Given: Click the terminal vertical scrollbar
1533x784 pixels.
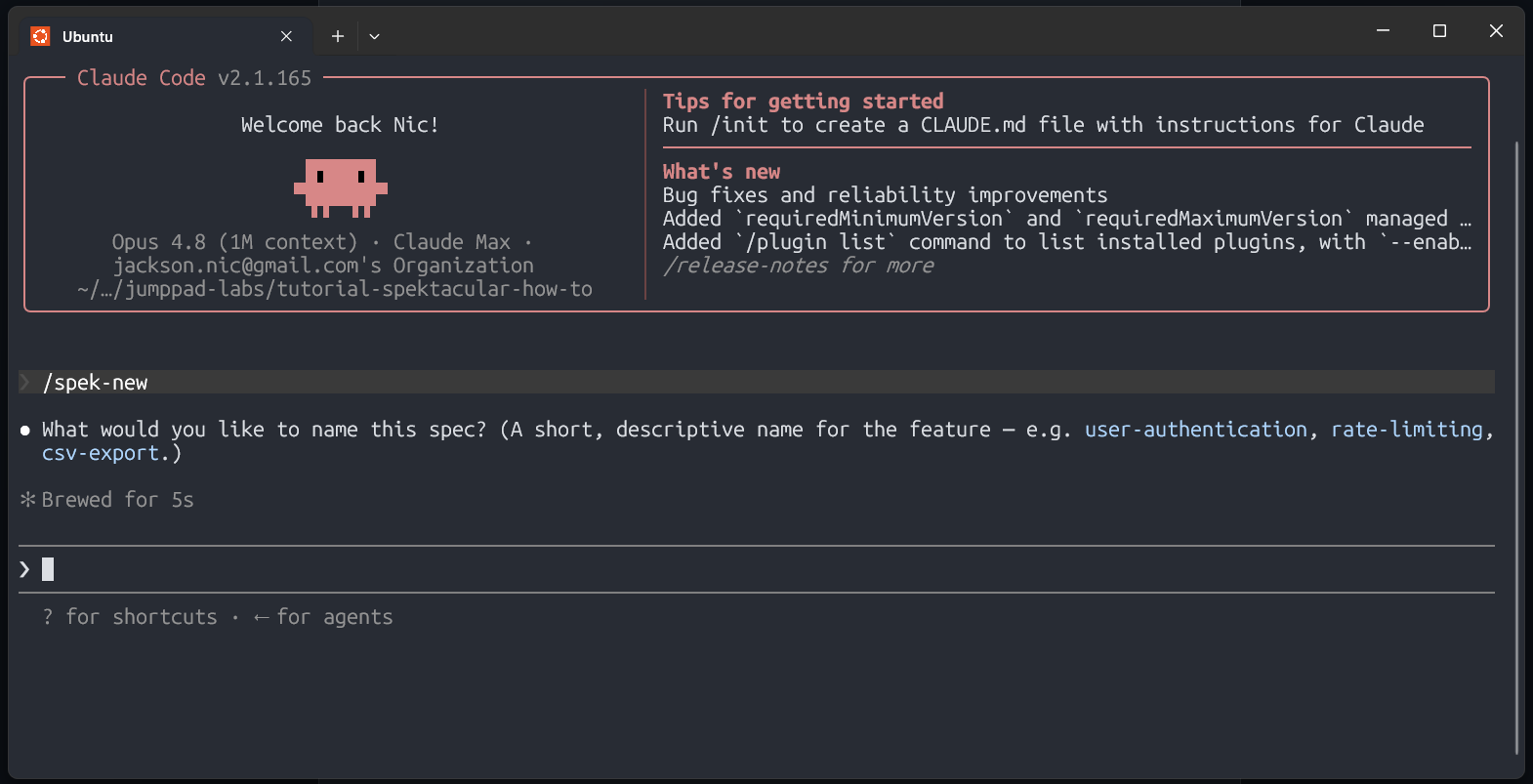Looking at the screenshot, I should (x=1516, y=447).
